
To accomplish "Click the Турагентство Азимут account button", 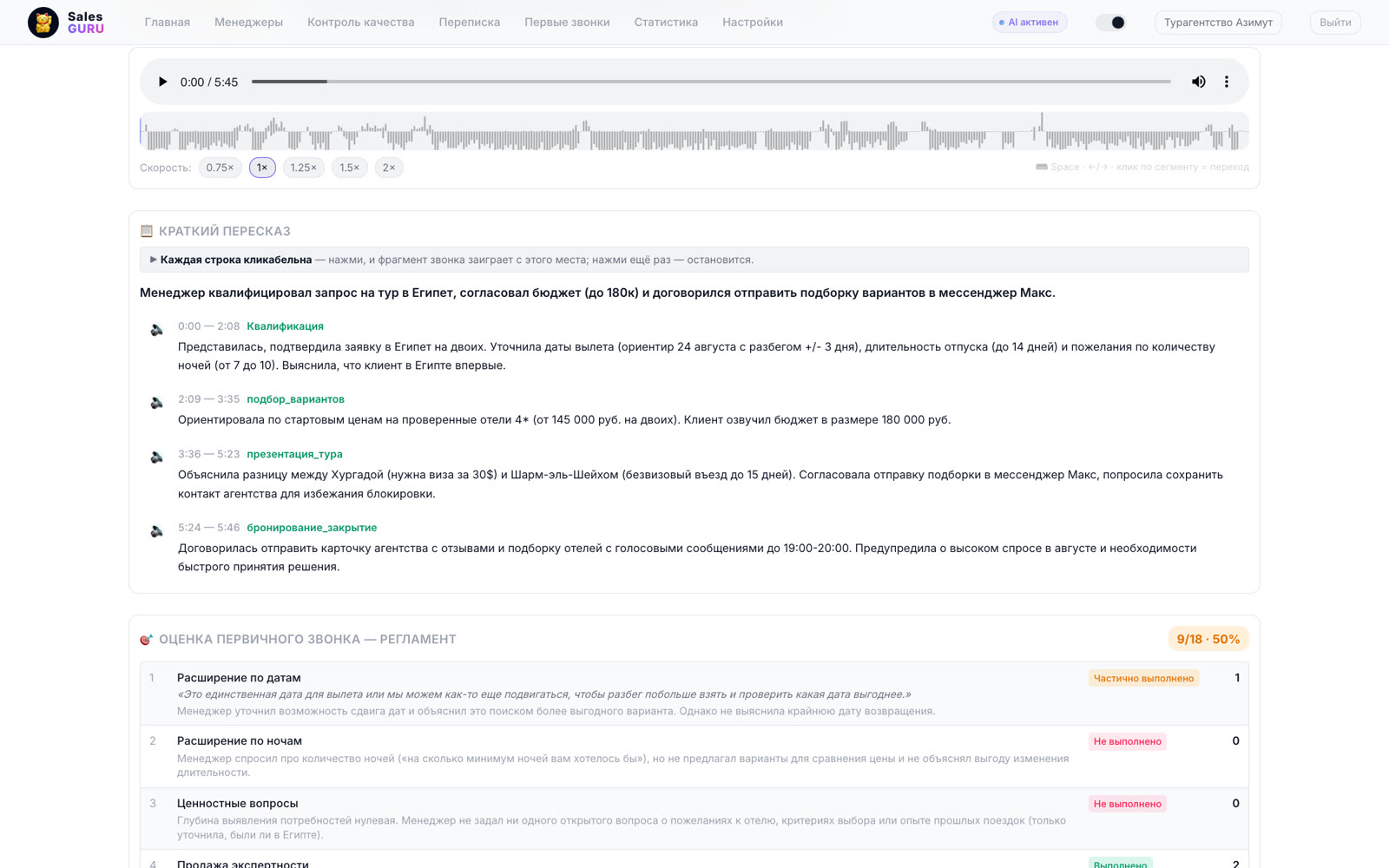I will (1218, 23).
